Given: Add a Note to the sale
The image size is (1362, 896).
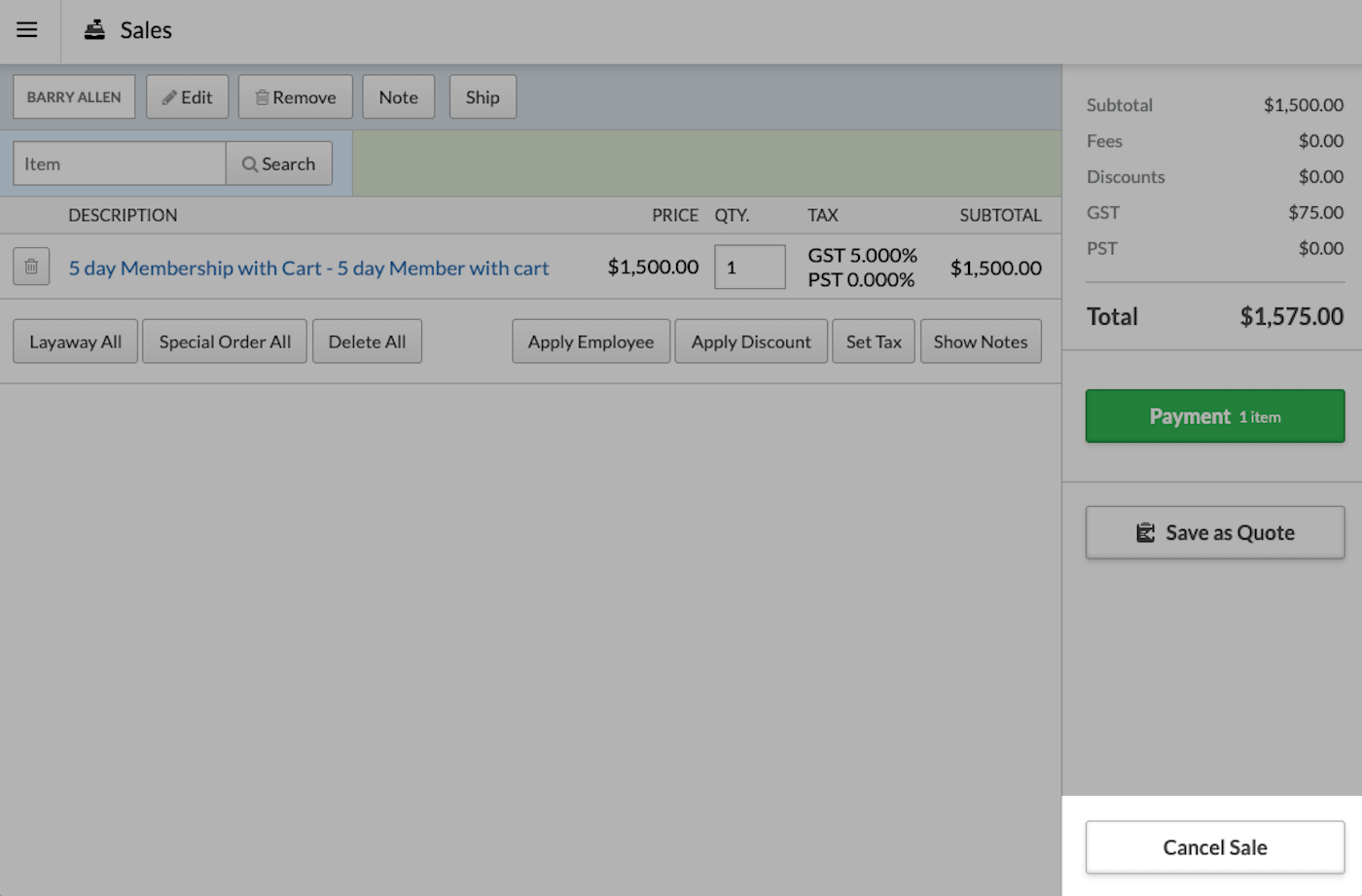Looking at the screenshot, I should point(398,97).
